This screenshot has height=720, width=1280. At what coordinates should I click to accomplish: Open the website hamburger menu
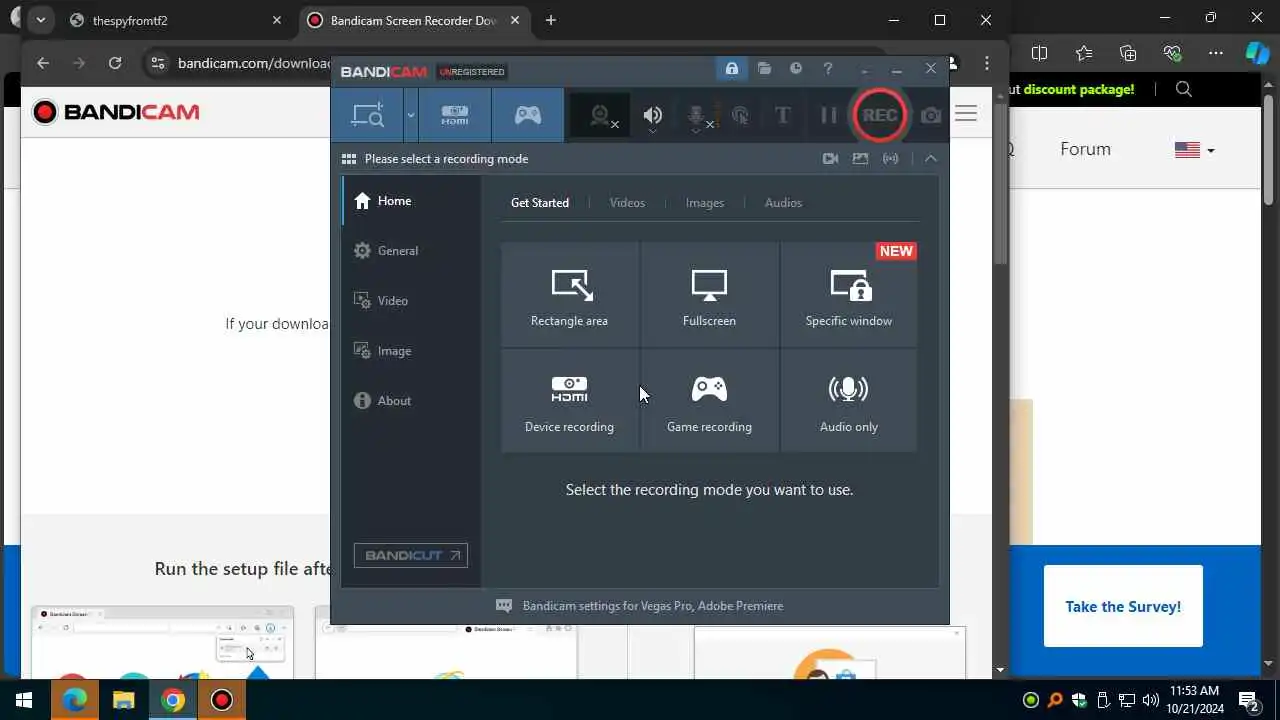(966, 114)
